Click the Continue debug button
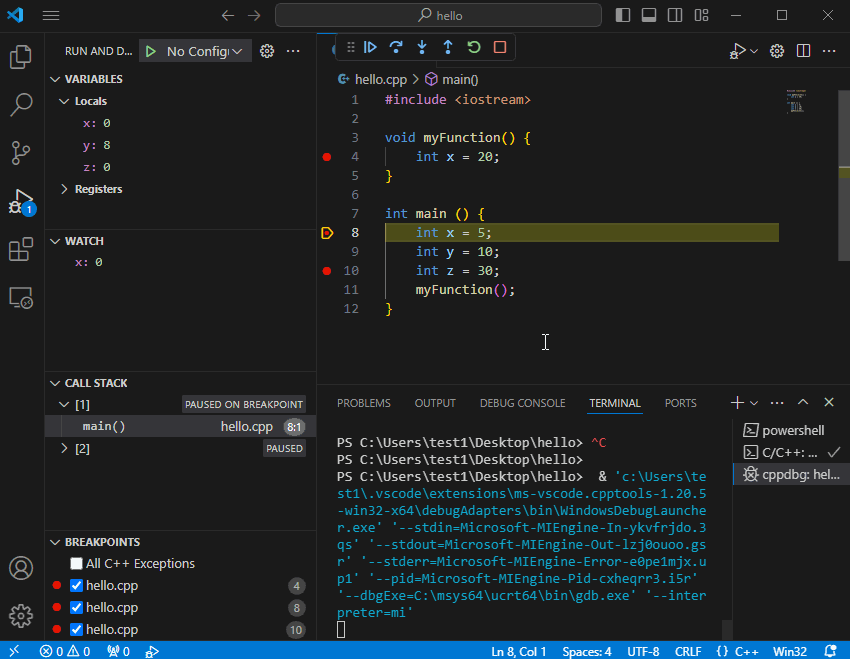 click(370, 47)
